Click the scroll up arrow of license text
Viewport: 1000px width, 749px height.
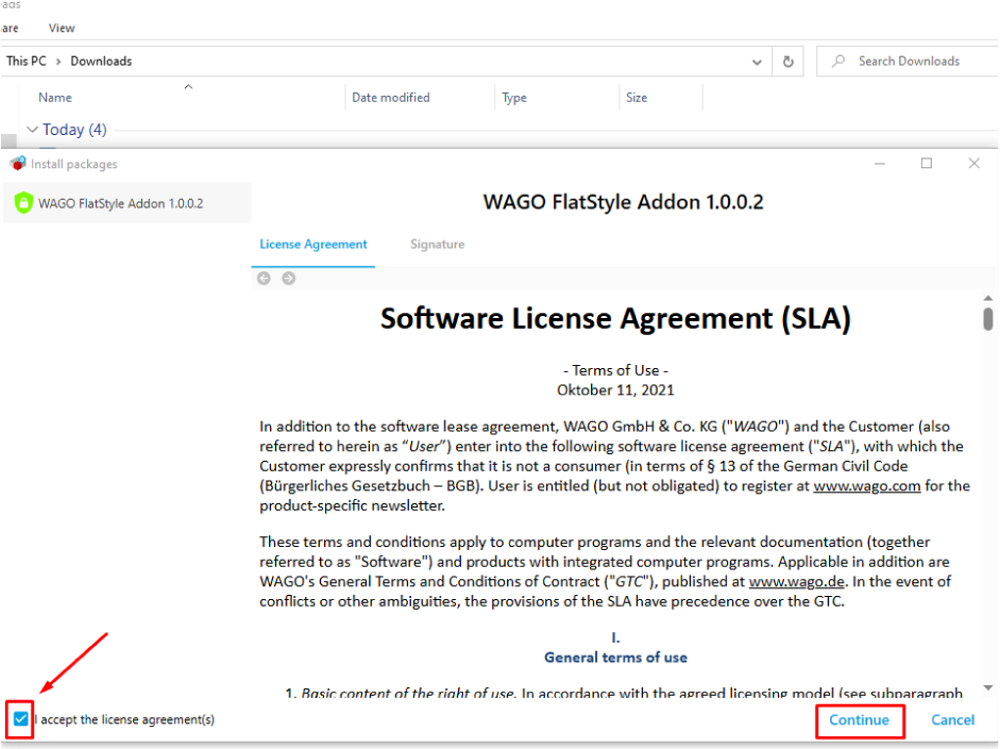(x=988, y=298)
